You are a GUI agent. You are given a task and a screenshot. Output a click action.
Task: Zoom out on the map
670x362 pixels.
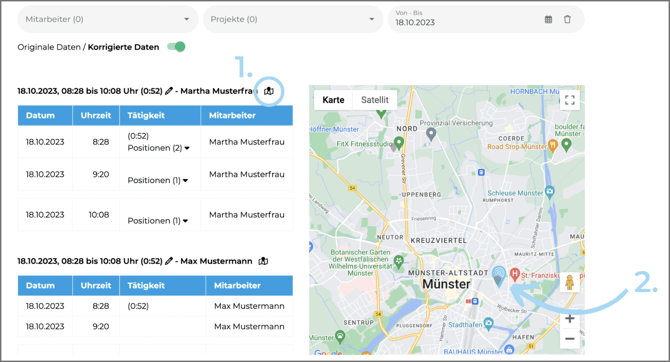[570, 338]
